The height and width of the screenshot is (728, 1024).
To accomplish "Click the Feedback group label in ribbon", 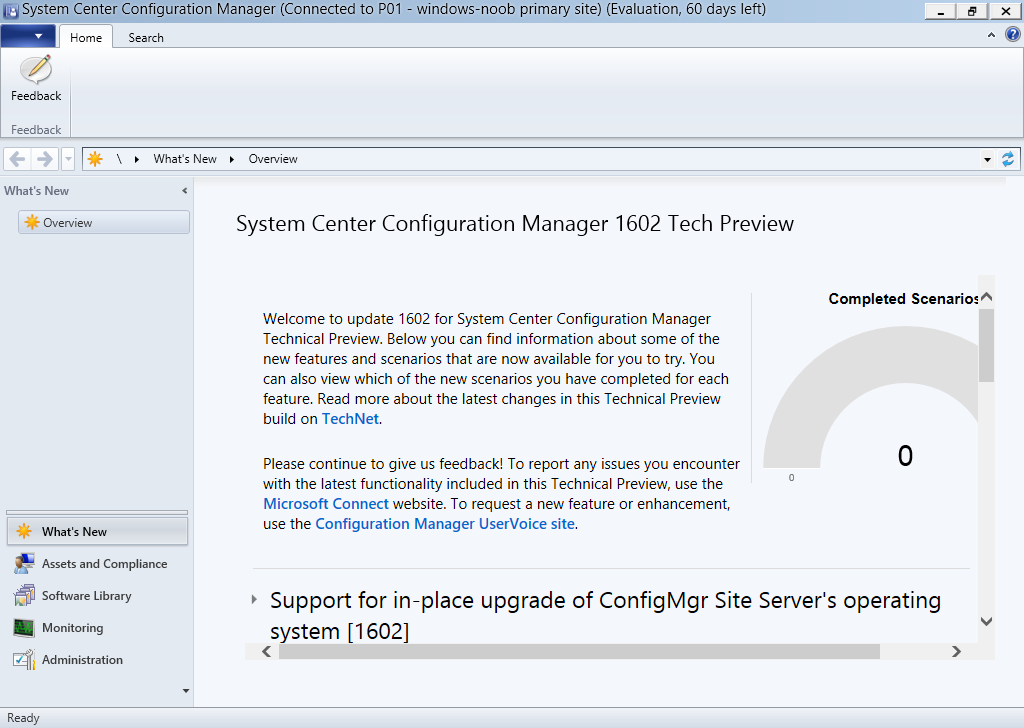I will pyautogui.click(x=36, y=129).
